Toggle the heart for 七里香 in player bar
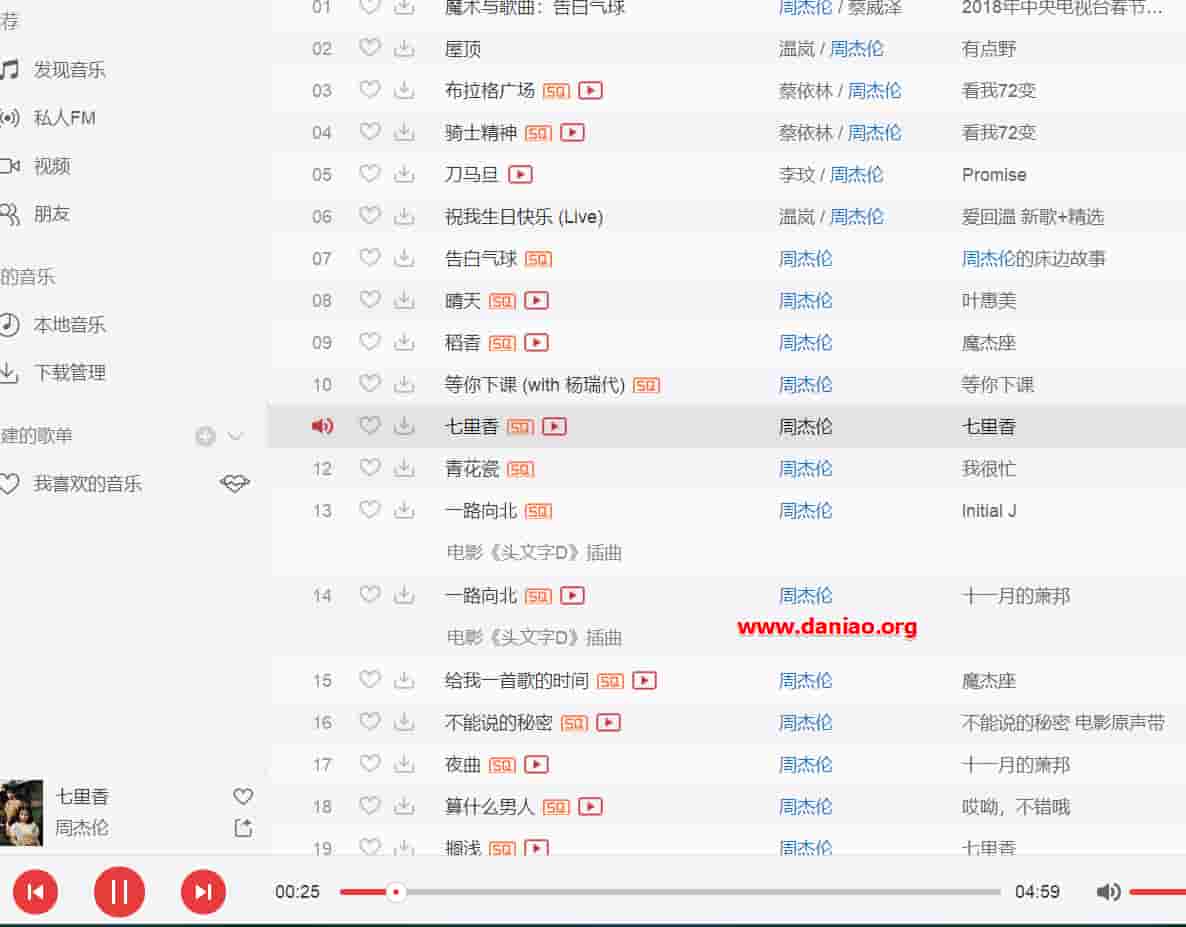 click(x=243, y=796)
